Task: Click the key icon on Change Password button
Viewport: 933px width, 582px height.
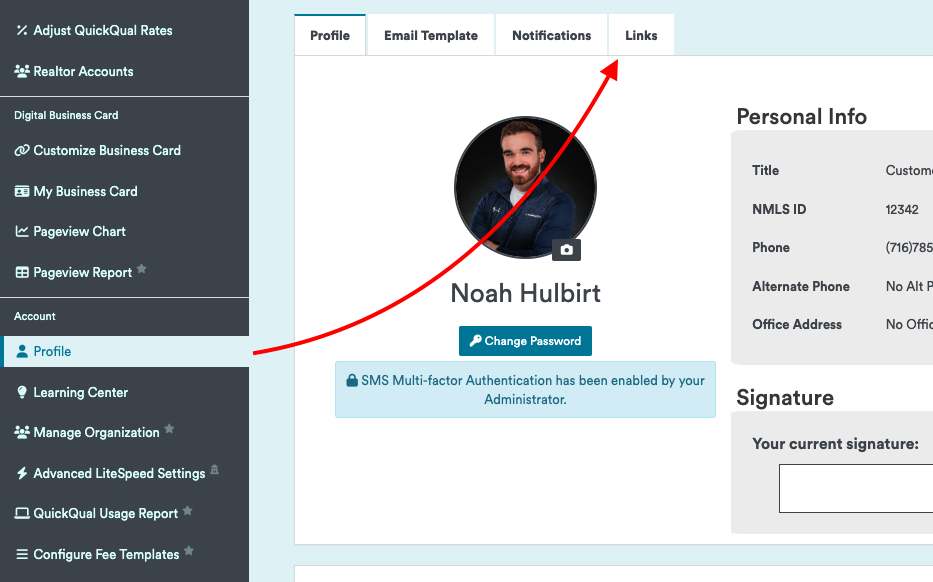Action: (x=475, y=341)
